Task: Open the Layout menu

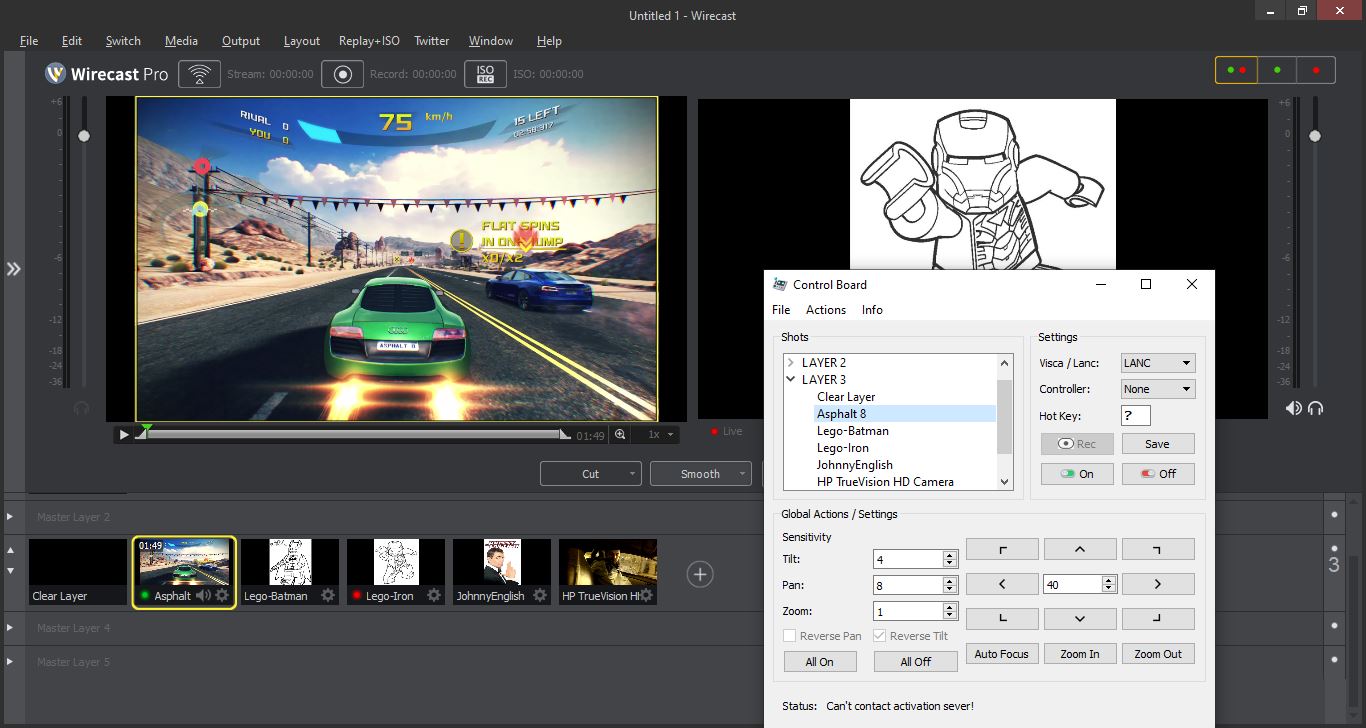Action: click(302, 41)
